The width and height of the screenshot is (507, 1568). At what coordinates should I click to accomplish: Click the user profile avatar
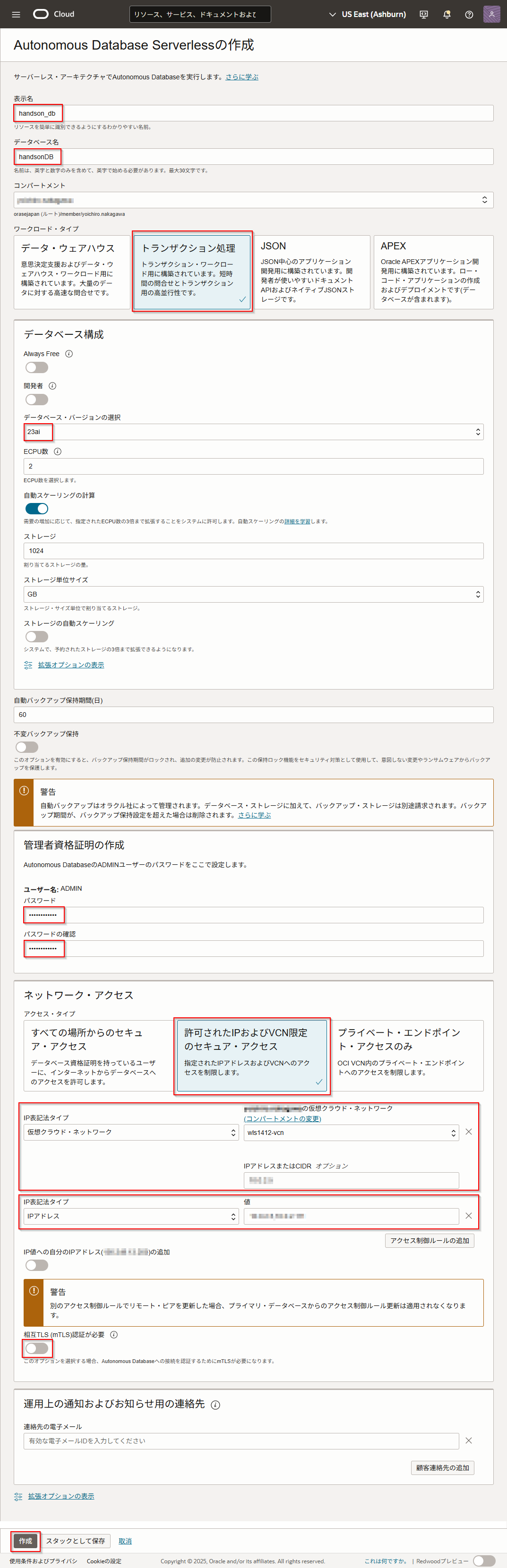pos(491,14)
